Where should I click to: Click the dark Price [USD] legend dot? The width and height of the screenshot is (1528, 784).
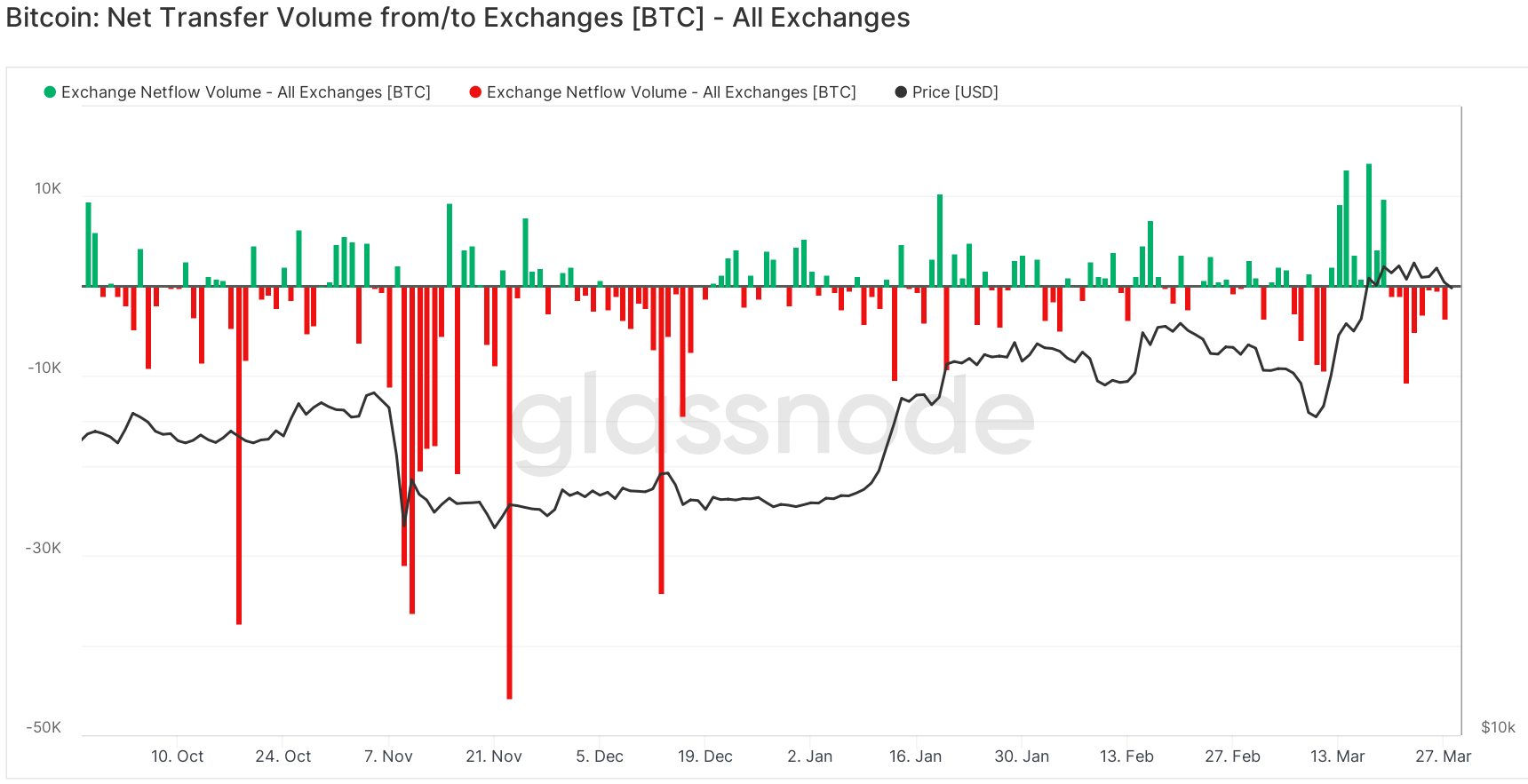pyautogui.click(x=901, y=92)
